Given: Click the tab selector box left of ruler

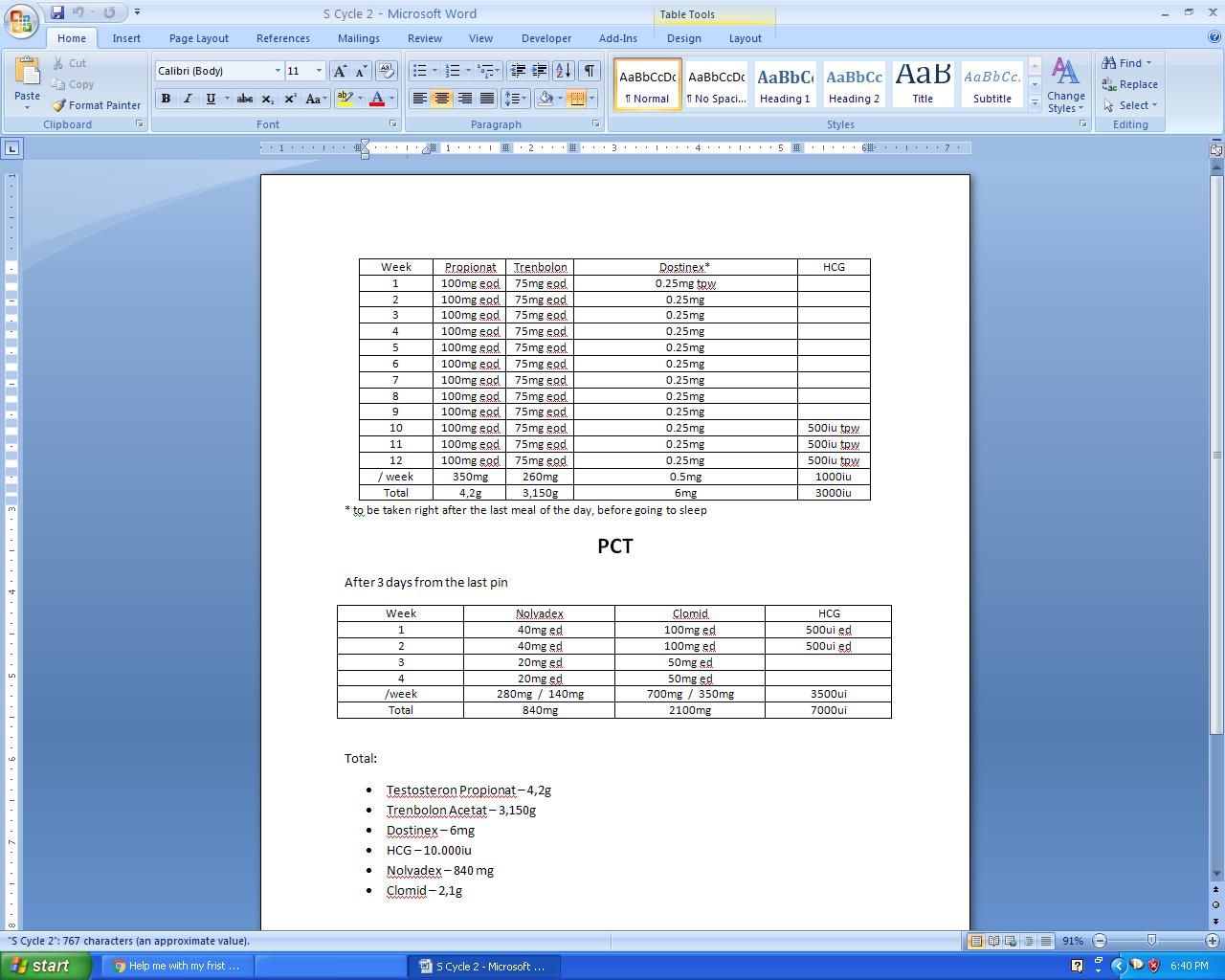Looking at the screenshot, I should 11,148.
